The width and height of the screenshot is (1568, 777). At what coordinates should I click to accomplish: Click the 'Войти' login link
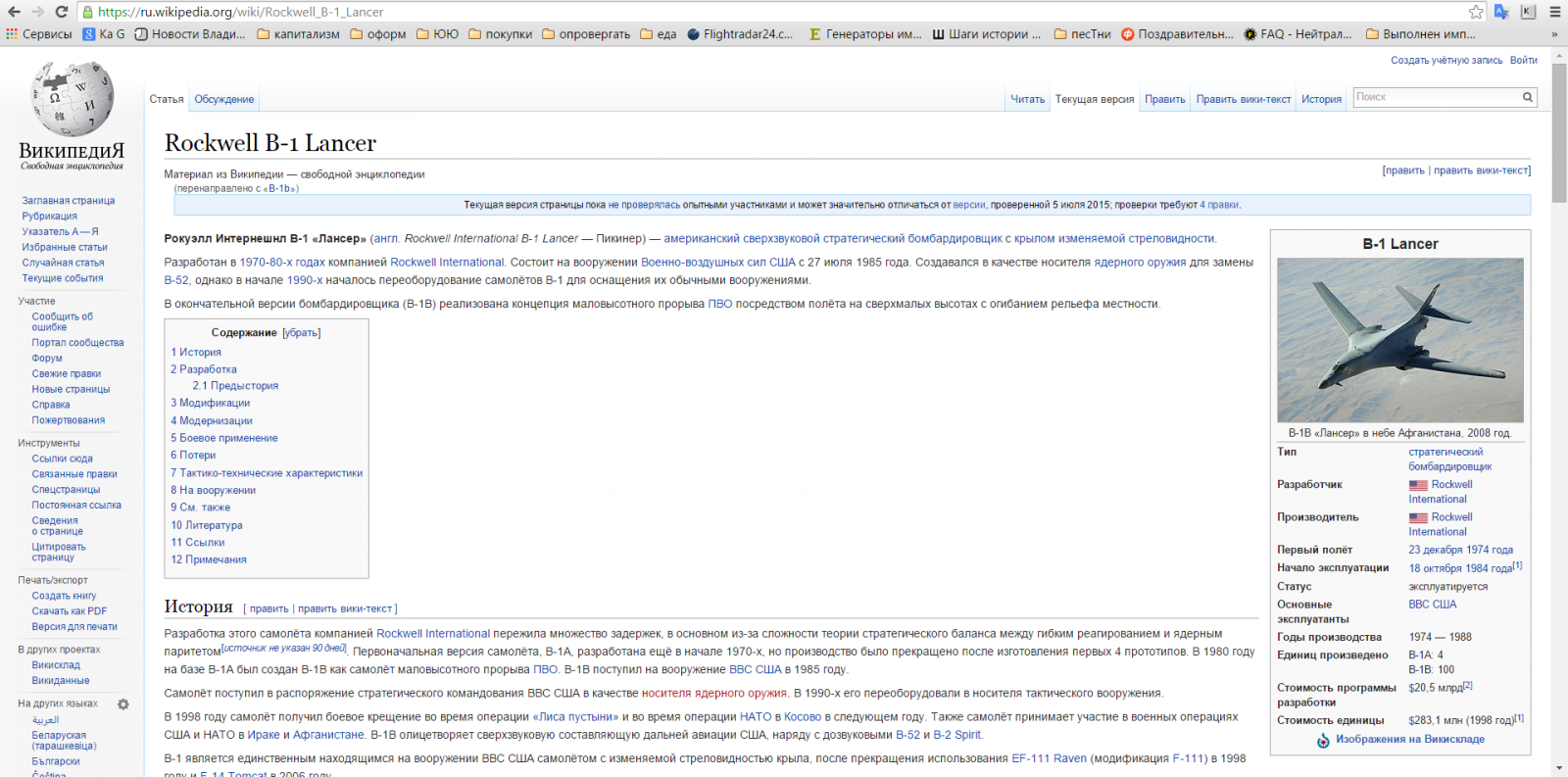[1523, 61]
